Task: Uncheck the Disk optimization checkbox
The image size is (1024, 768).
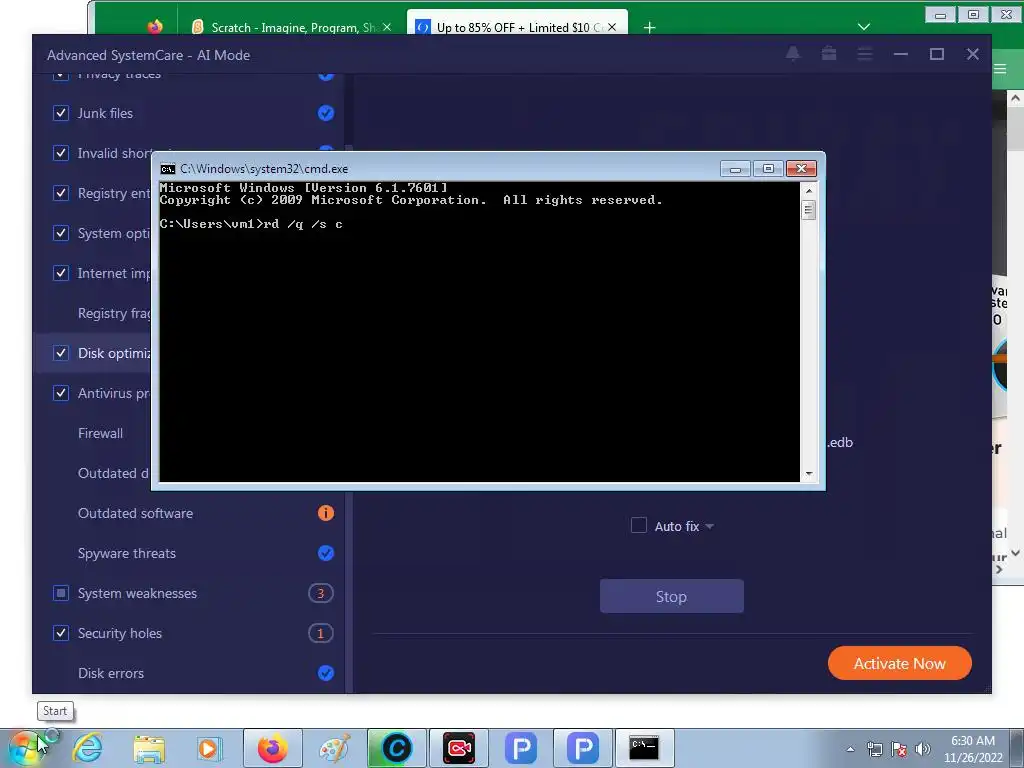Action: tap(61, 353)
